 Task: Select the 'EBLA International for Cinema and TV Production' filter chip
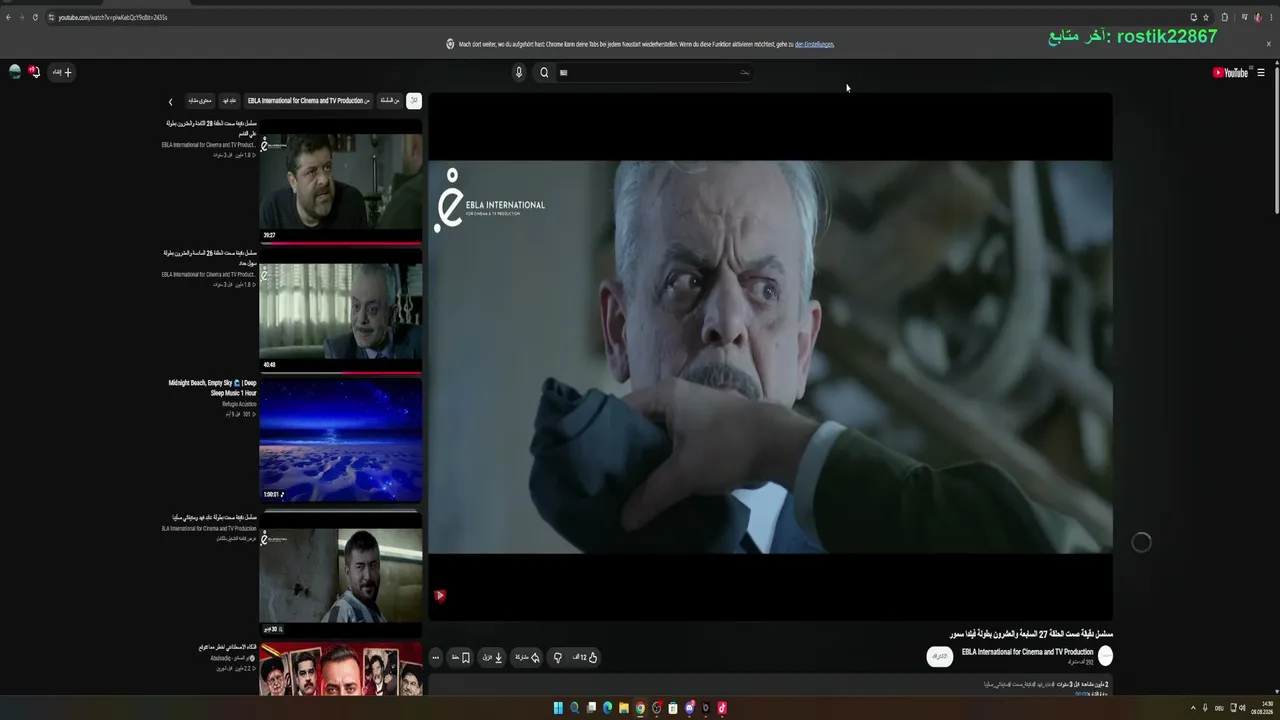[x=309, y=101]
